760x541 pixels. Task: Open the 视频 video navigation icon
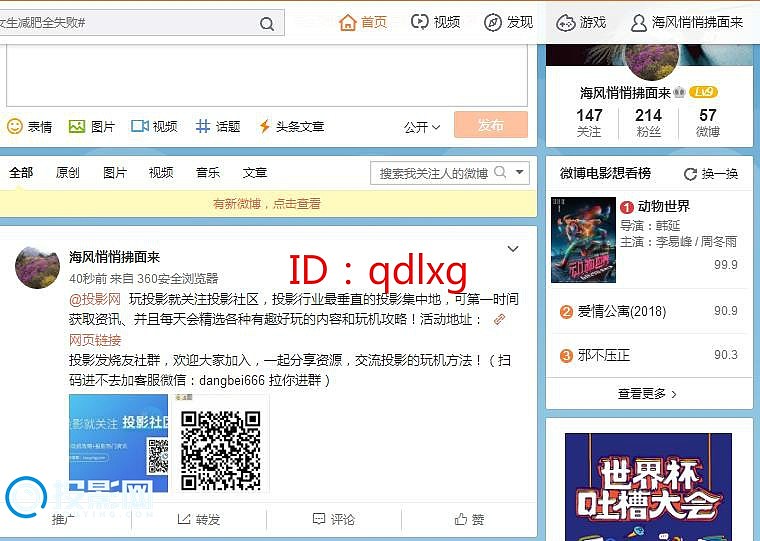420,22
